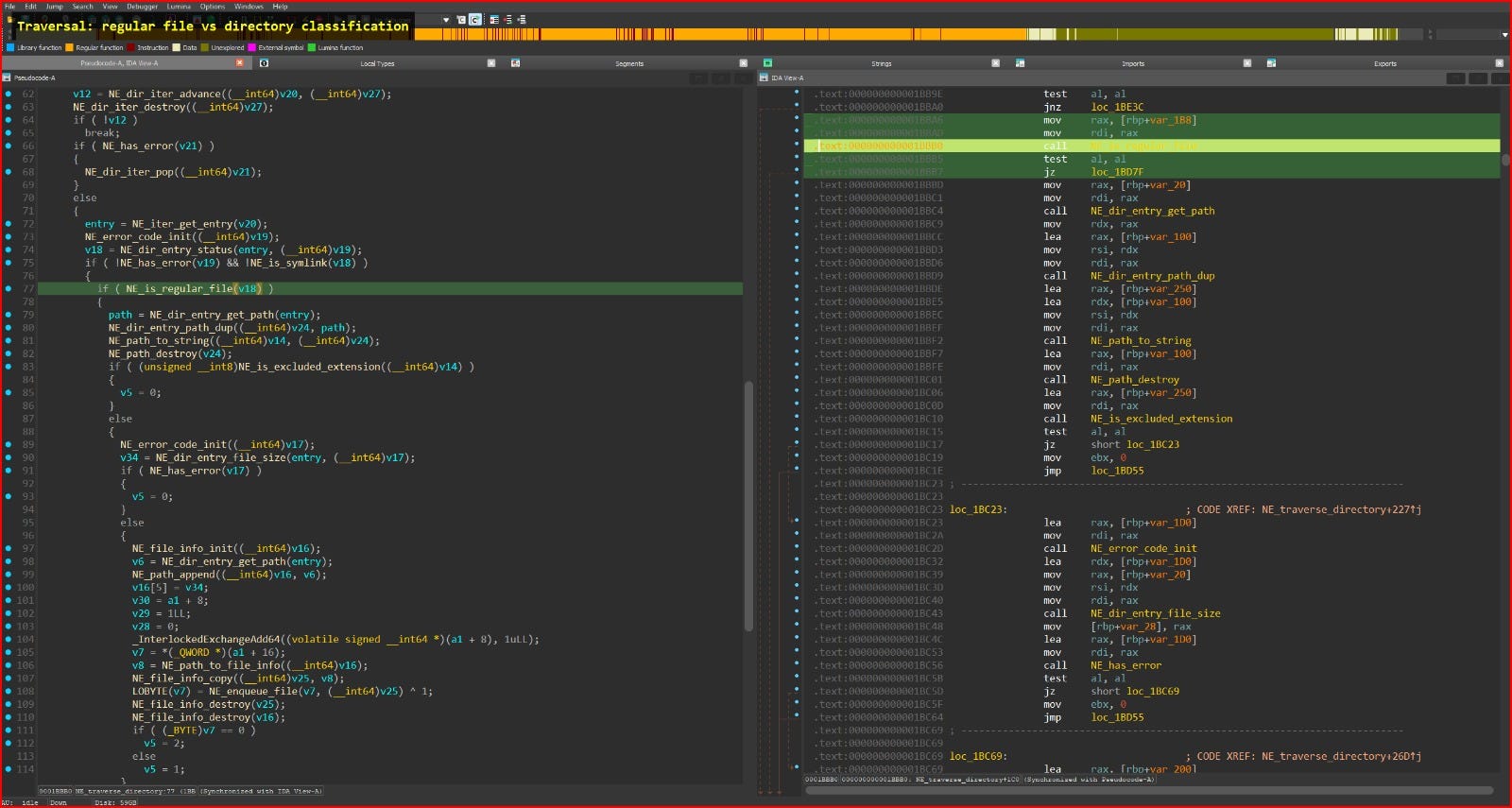Click the Segments tab icon
The width and height of the screenshot is (1512, 808).
click(515, 63)
